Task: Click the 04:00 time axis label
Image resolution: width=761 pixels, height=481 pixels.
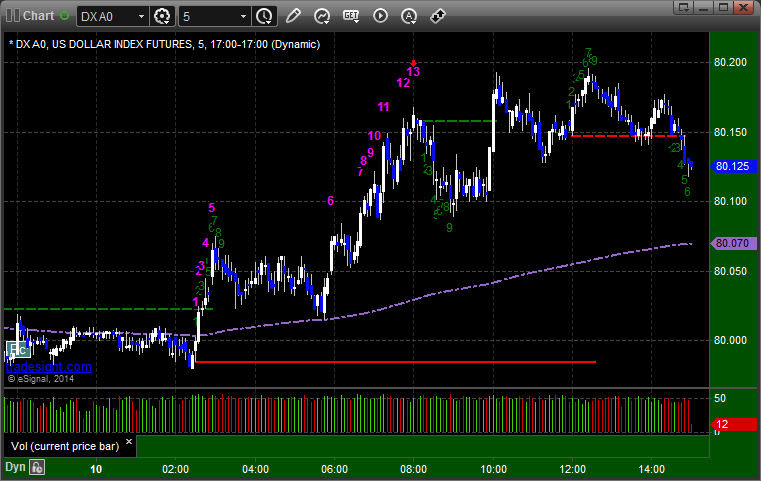Action: click(255, 469)
